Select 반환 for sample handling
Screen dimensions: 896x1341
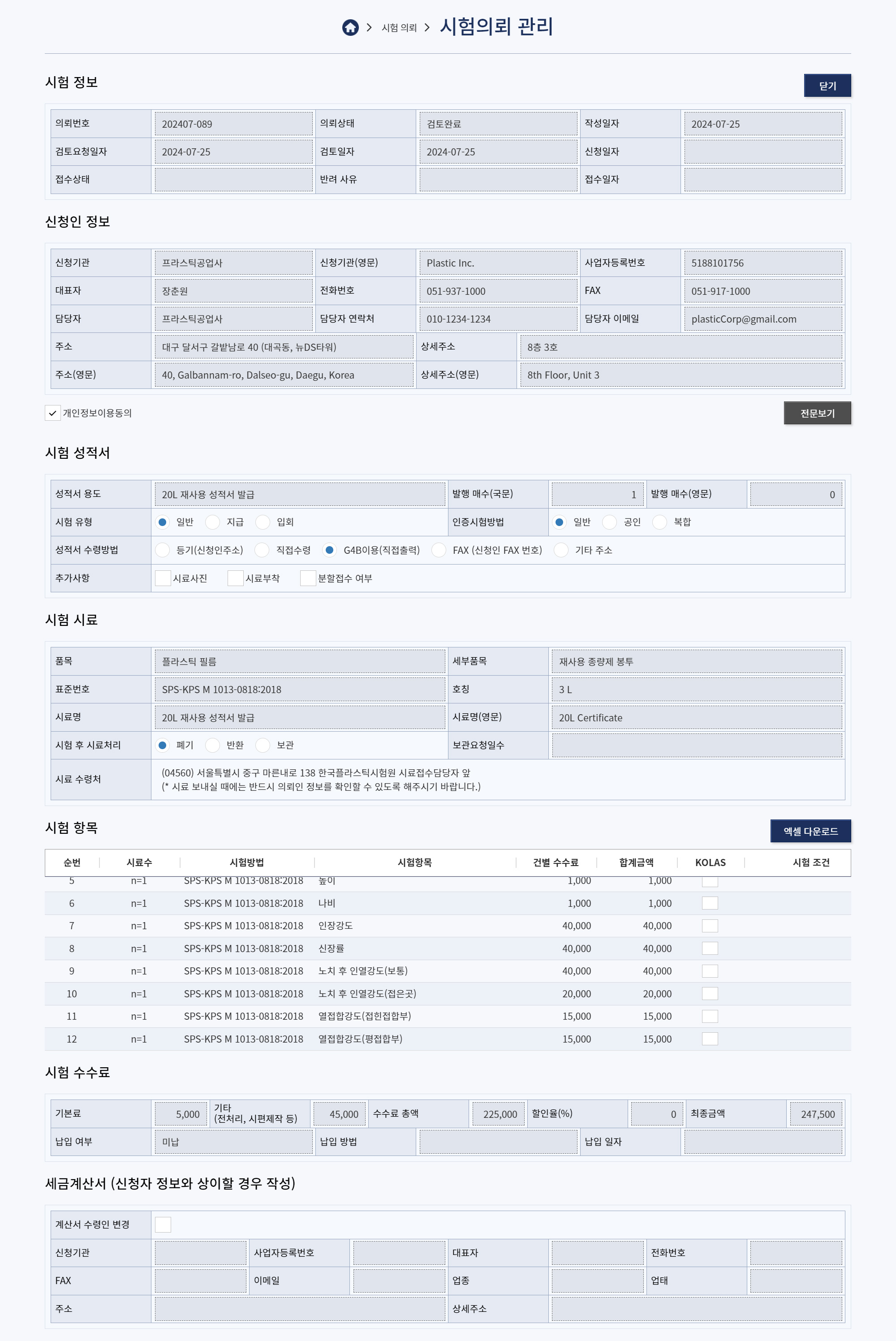(x=212, y=745)
